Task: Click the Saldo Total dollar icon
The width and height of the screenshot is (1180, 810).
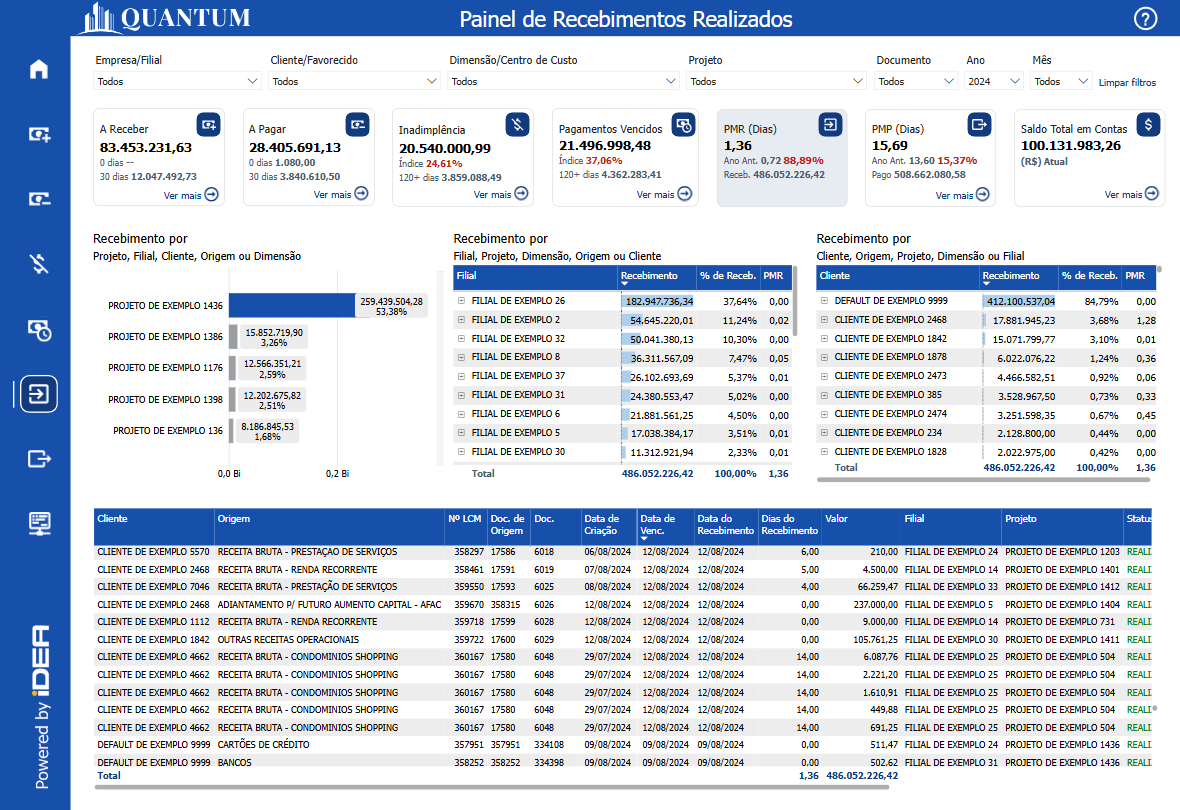Action: coord(1149,124)
